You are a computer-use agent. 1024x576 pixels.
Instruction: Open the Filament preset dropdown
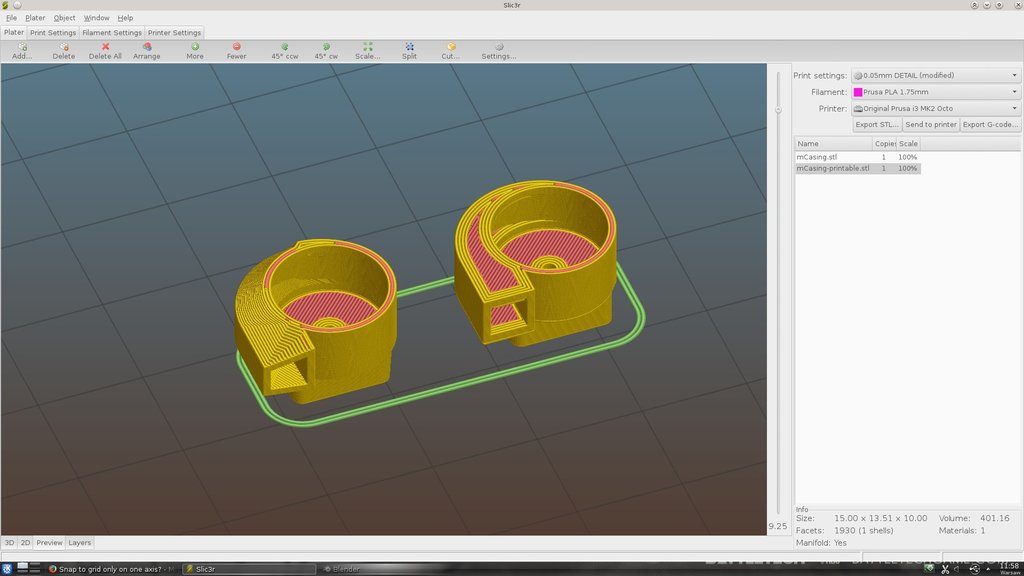click(935, 92)
